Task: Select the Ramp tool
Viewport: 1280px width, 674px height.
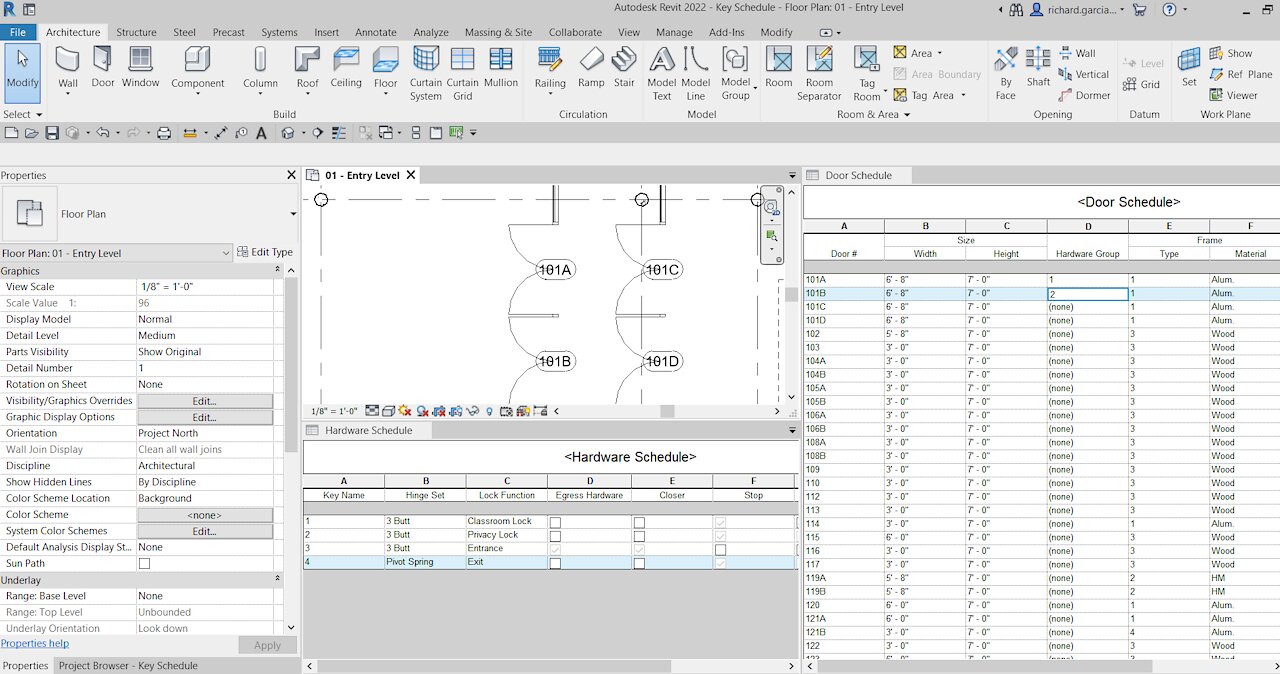Action: 591,68
